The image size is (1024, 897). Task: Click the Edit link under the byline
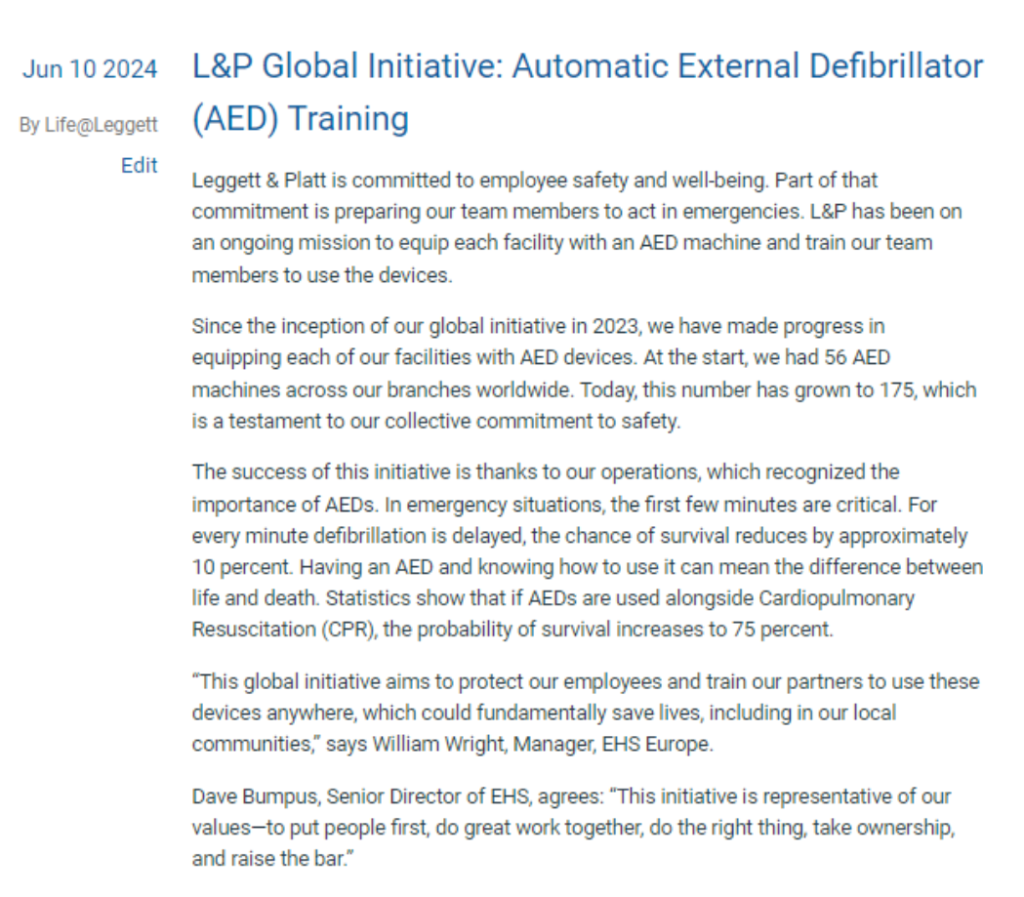139,166
